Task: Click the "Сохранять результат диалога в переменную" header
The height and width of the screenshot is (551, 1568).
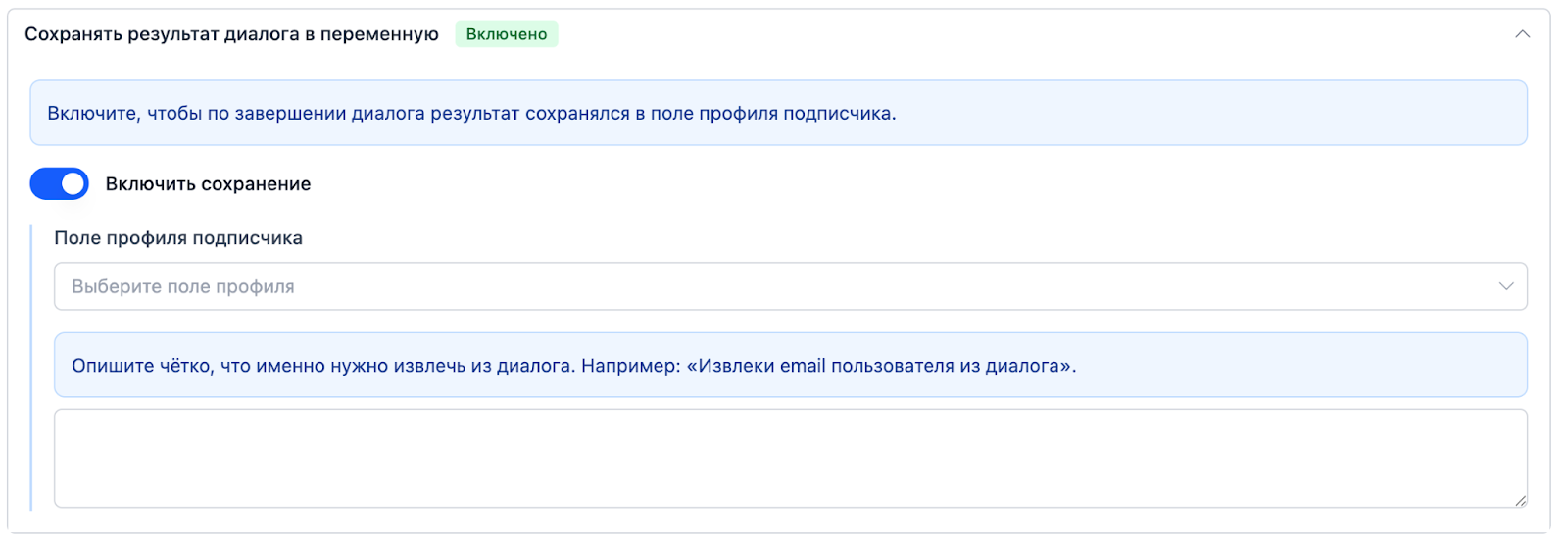Action: click(x=231, y=34)
